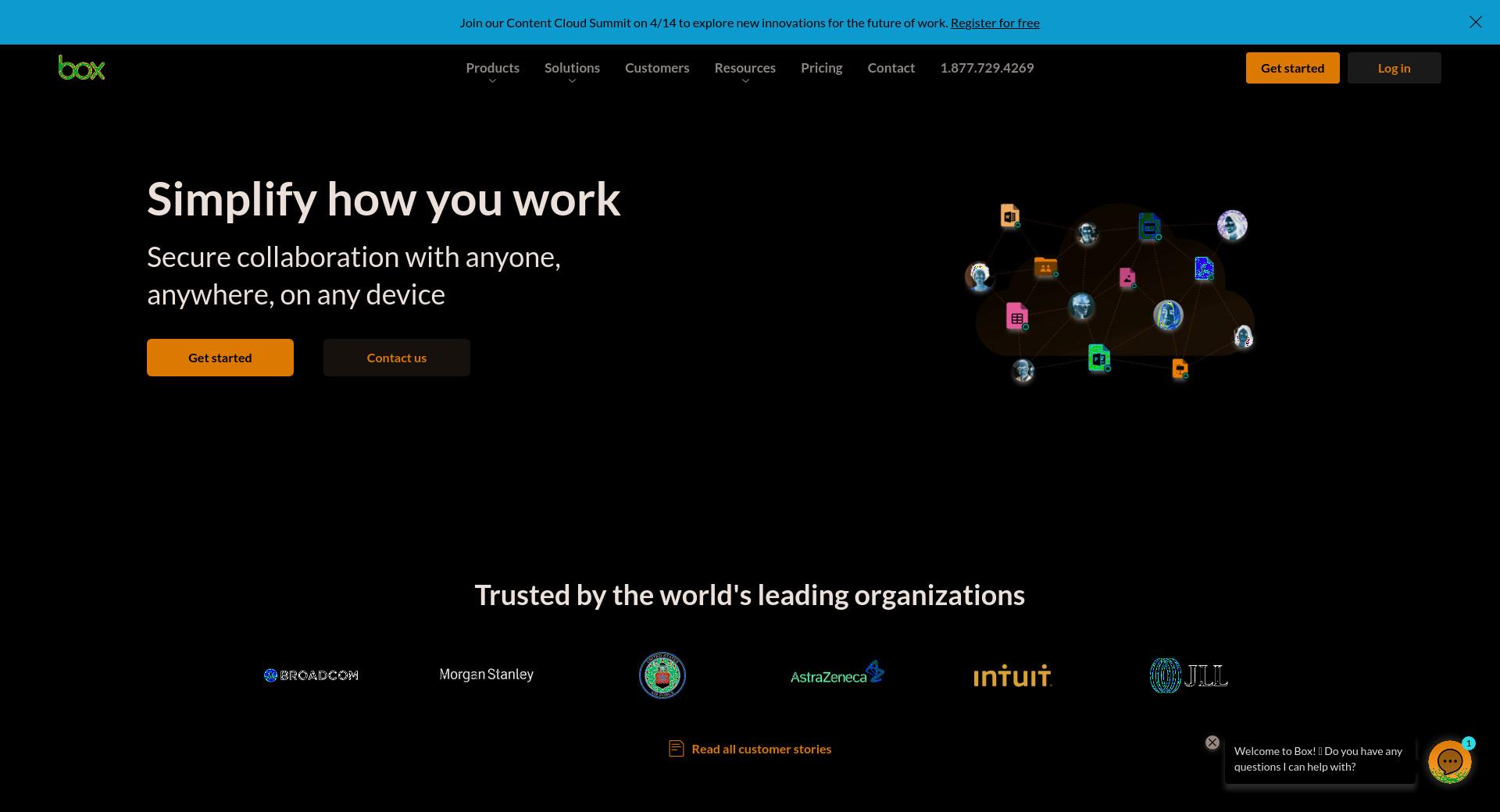
Task: Click the Simplify how you work headline
Action: point(384,200)
